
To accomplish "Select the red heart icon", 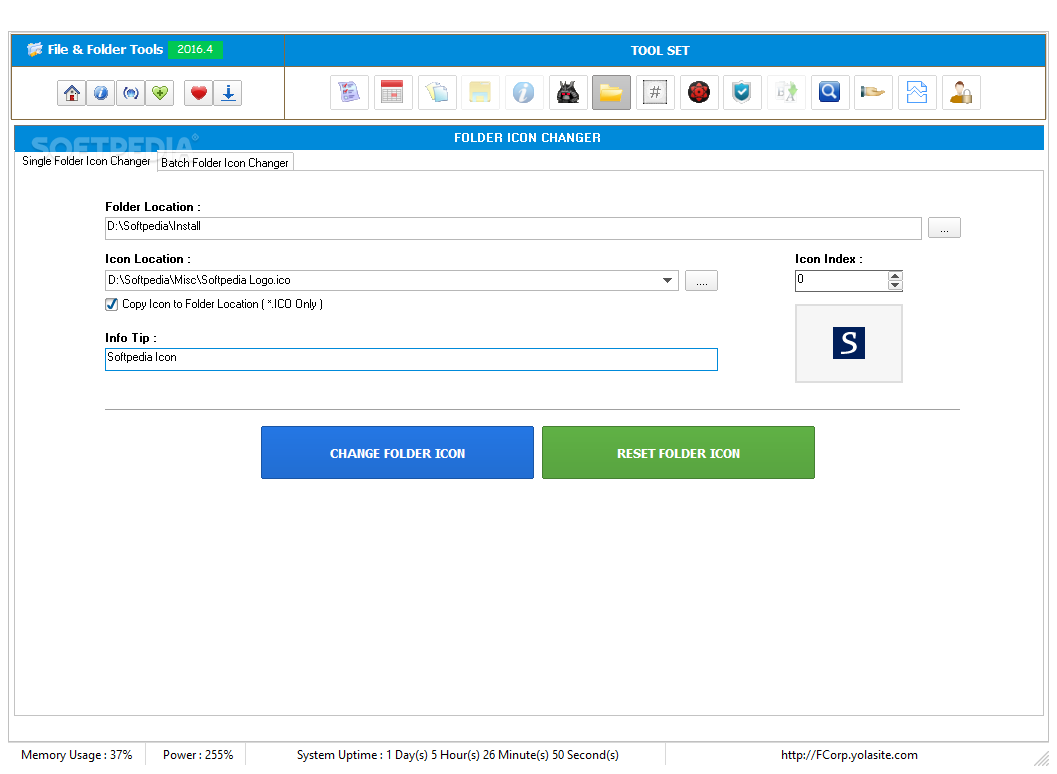I will pos(199,92).
